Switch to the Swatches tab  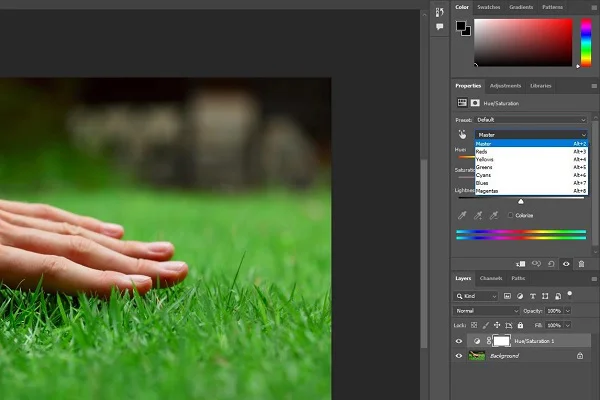pyautogui.click(x=489, y=7)
